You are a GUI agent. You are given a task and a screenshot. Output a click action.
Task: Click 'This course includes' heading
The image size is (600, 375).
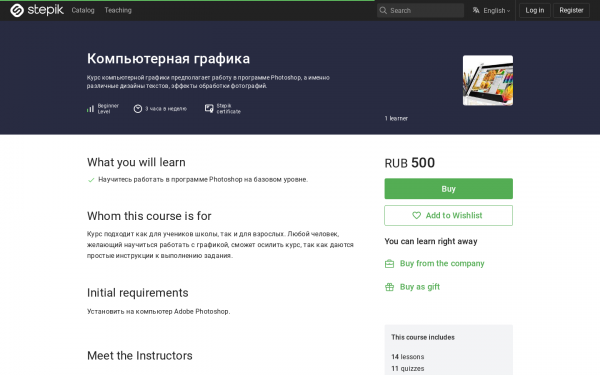coord(423,337)
